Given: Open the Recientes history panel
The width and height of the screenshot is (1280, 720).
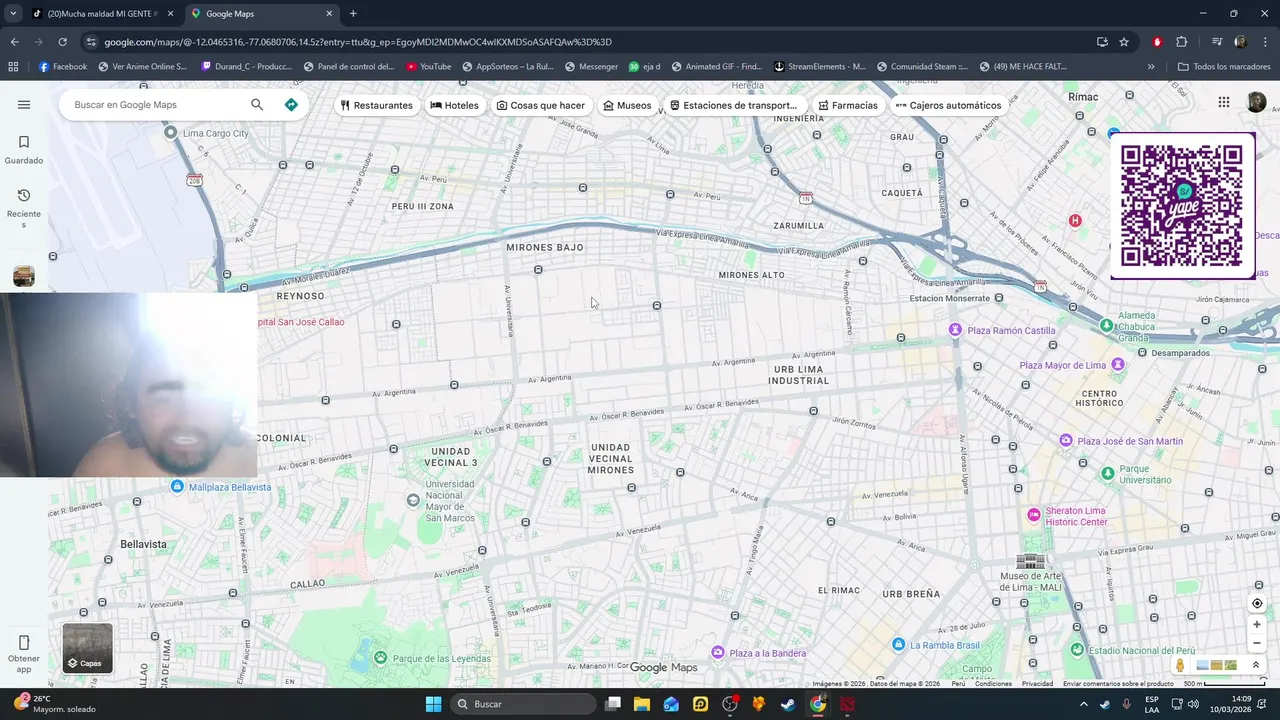Looking at the screenshot, I should tap(24, 207).
